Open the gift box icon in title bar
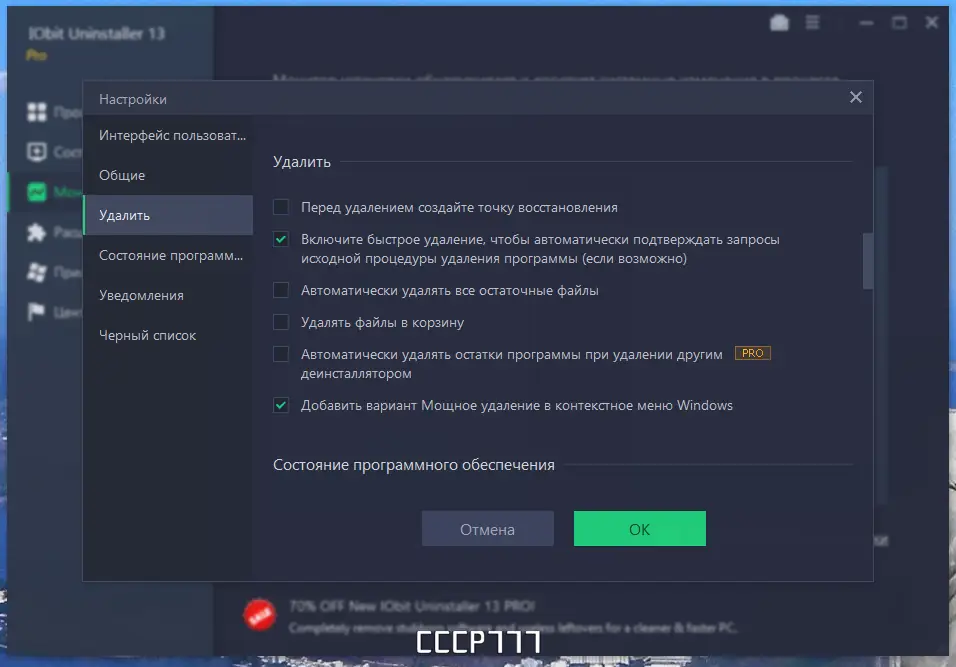This screenshot has height=667, width=956. (x=780, y=21)
